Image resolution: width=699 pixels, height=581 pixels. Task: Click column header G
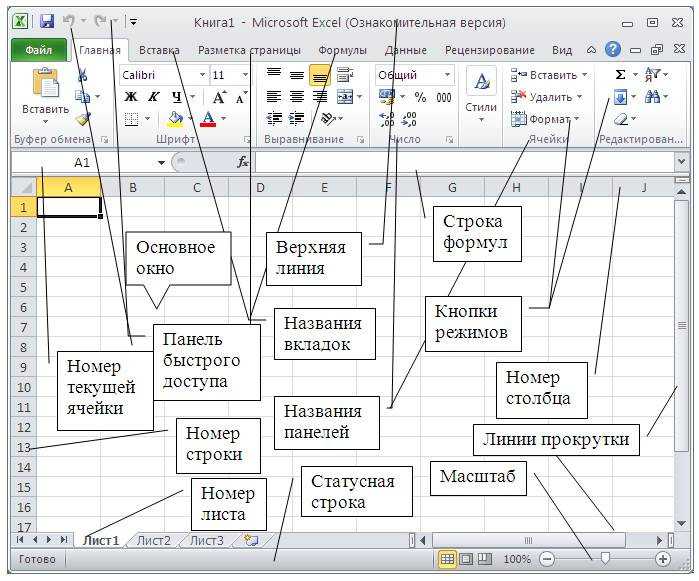452,187
